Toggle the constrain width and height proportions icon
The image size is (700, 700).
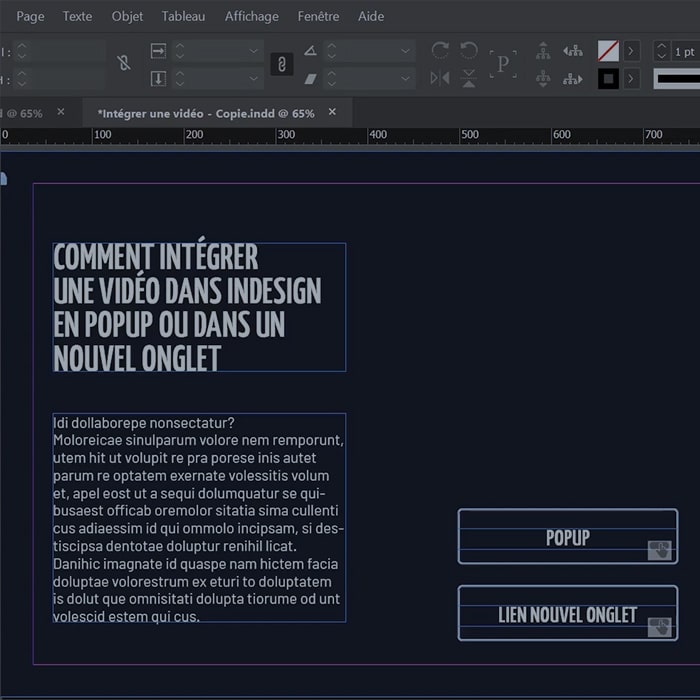(124, 63)
